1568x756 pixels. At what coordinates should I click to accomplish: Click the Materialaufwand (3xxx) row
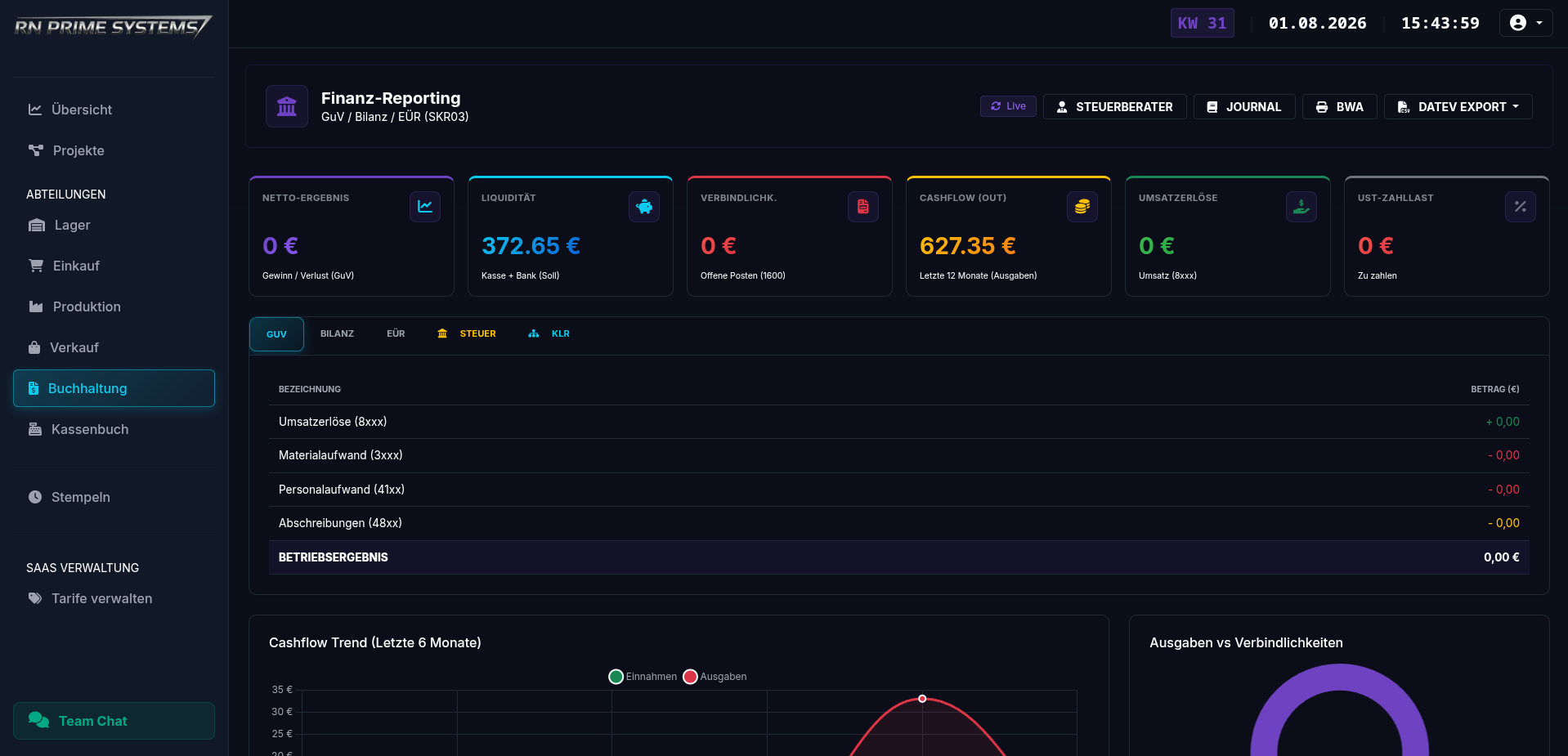click(x=898, y=455)
